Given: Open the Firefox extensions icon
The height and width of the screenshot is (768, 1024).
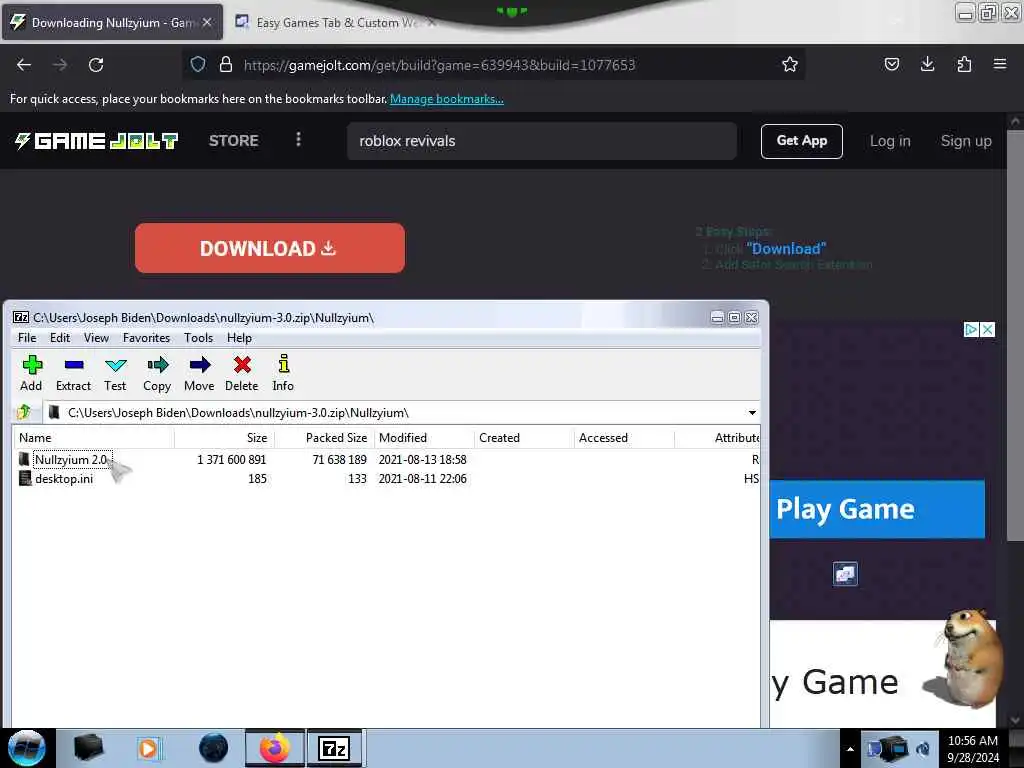Looking at the screenshot, I should point(964,64).
